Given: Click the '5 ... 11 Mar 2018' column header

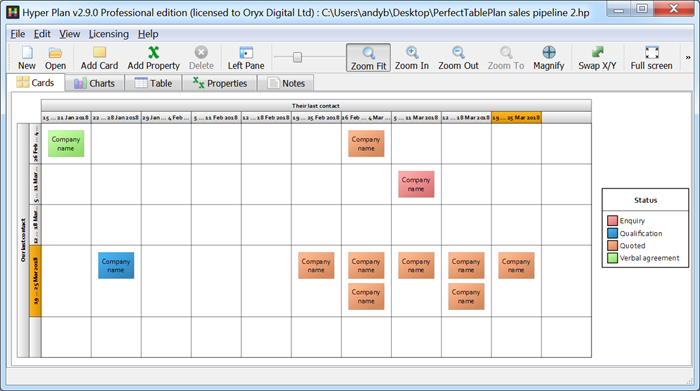Looking at the screenshot, I should 416,118.
